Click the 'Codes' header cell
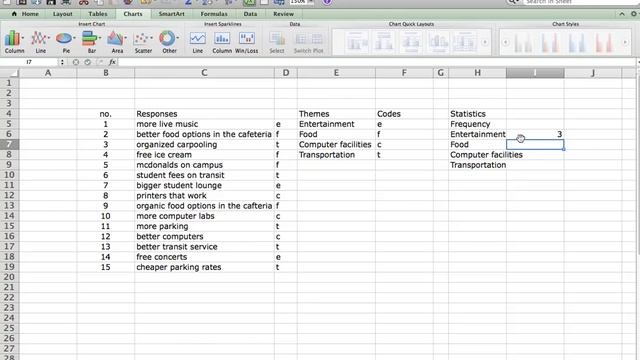The height and width of the screenshot is (360, 640). (404, 114)
